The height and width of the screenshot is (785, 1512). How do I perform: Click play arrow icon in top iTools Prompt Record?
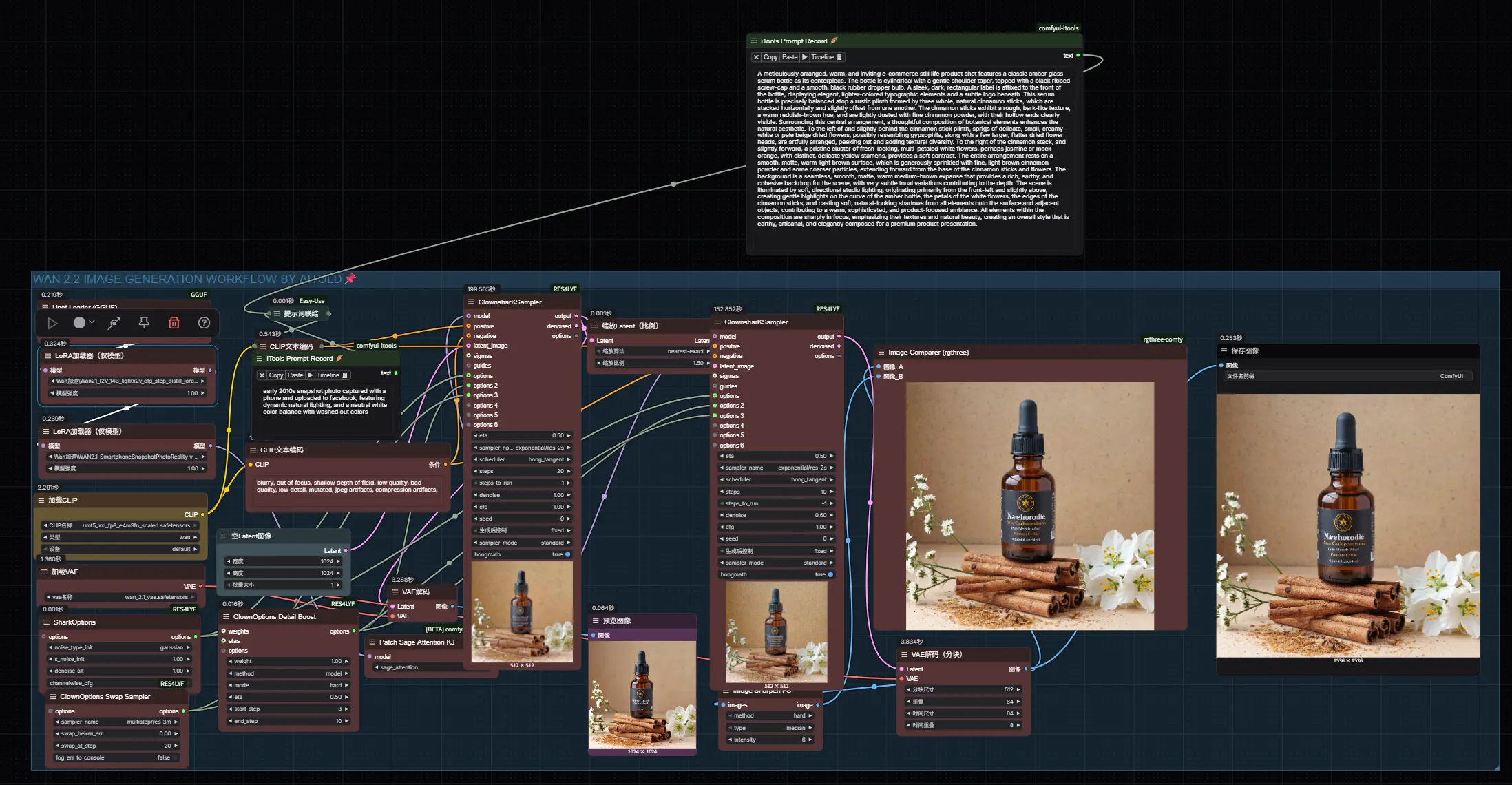(x=804, y=57)
